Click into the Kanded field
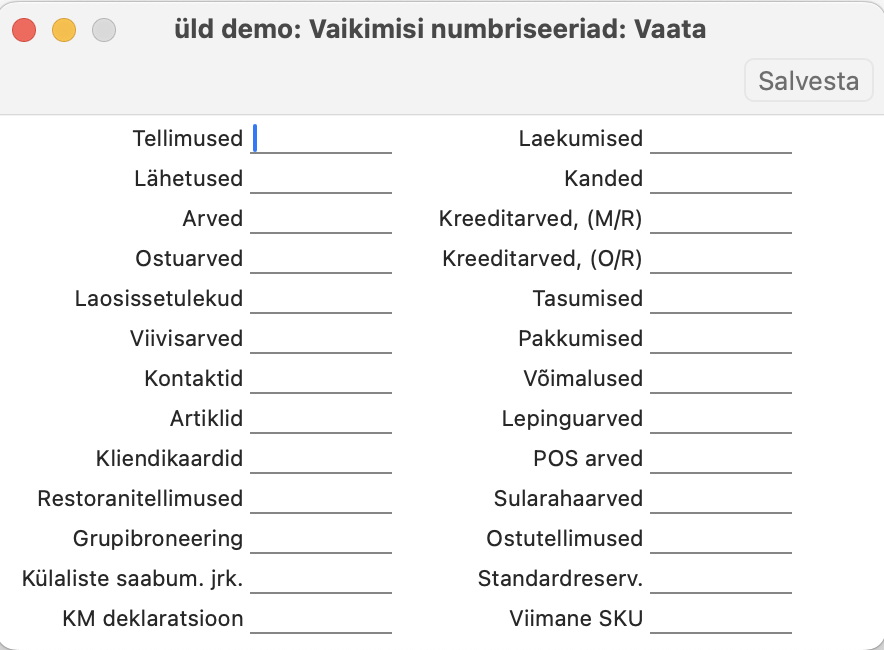The width and height of the screenshot is (884, 650). (x=720, y=179)
